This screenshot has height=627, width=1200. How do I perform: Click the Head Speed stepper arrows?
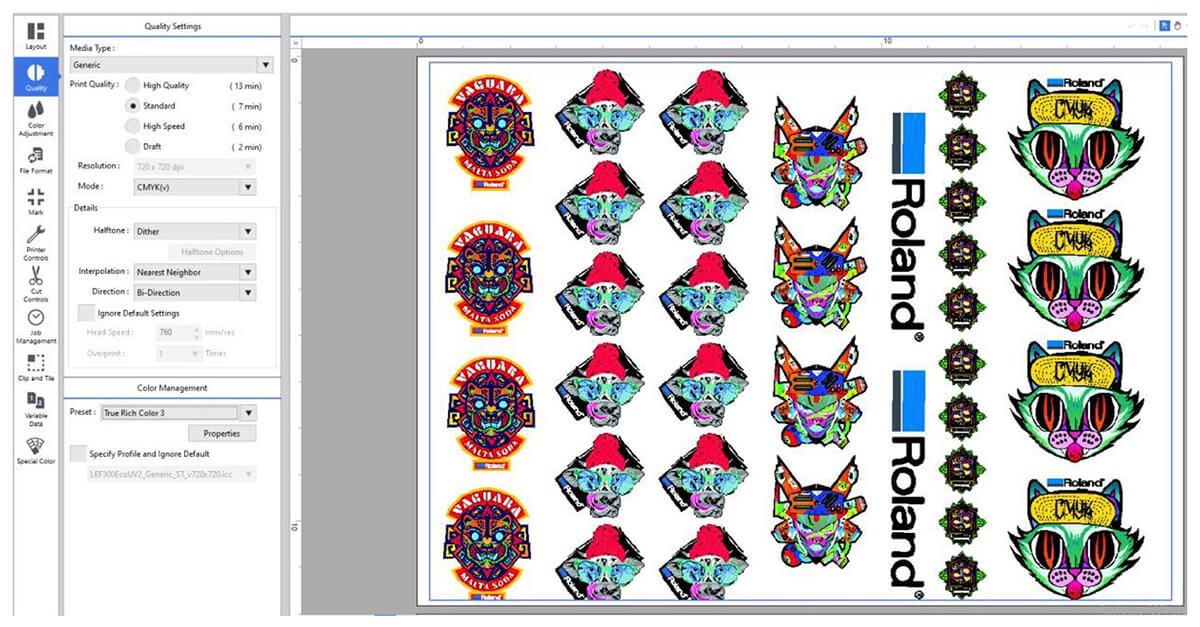(x=197, y=333)
